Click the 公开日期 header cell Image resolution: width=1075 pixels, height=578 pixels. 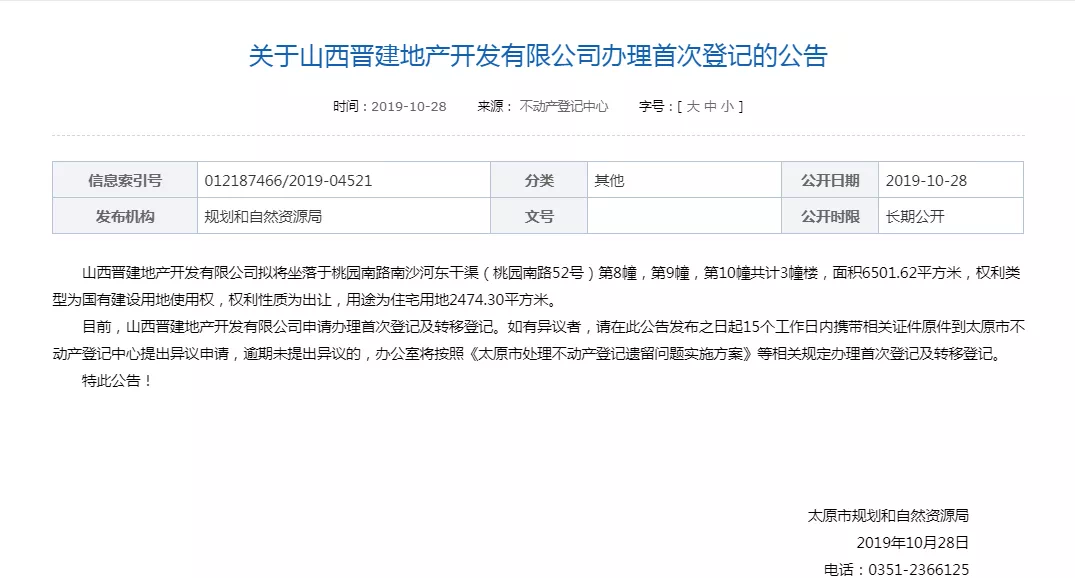[830, 180]
